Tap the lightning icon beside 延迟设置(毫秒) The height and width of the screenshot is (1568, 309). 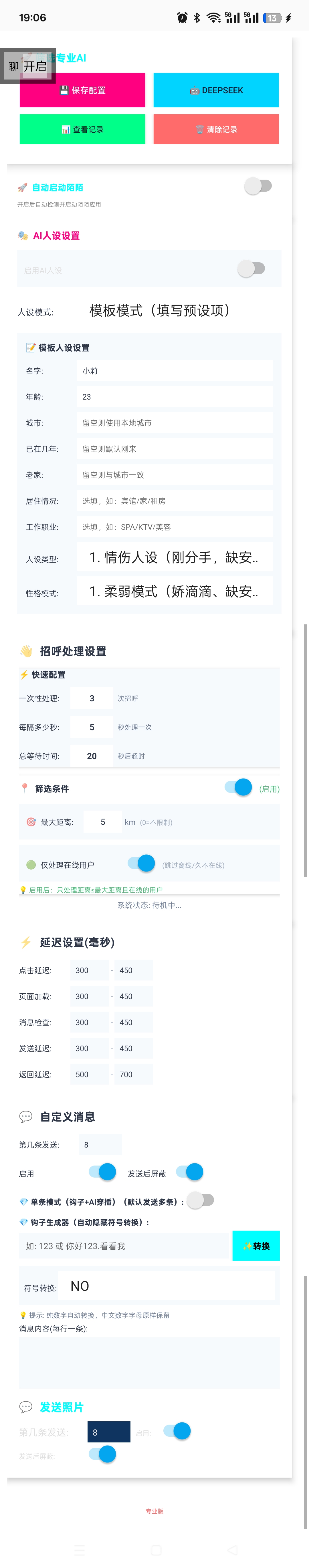click(25, 942)
